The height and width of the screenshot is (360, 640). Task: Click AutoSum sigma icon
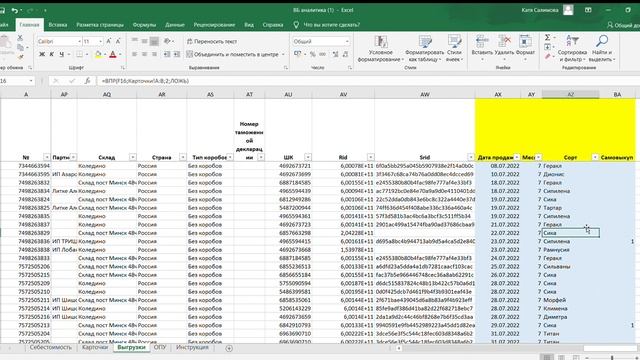coord(547,38)
